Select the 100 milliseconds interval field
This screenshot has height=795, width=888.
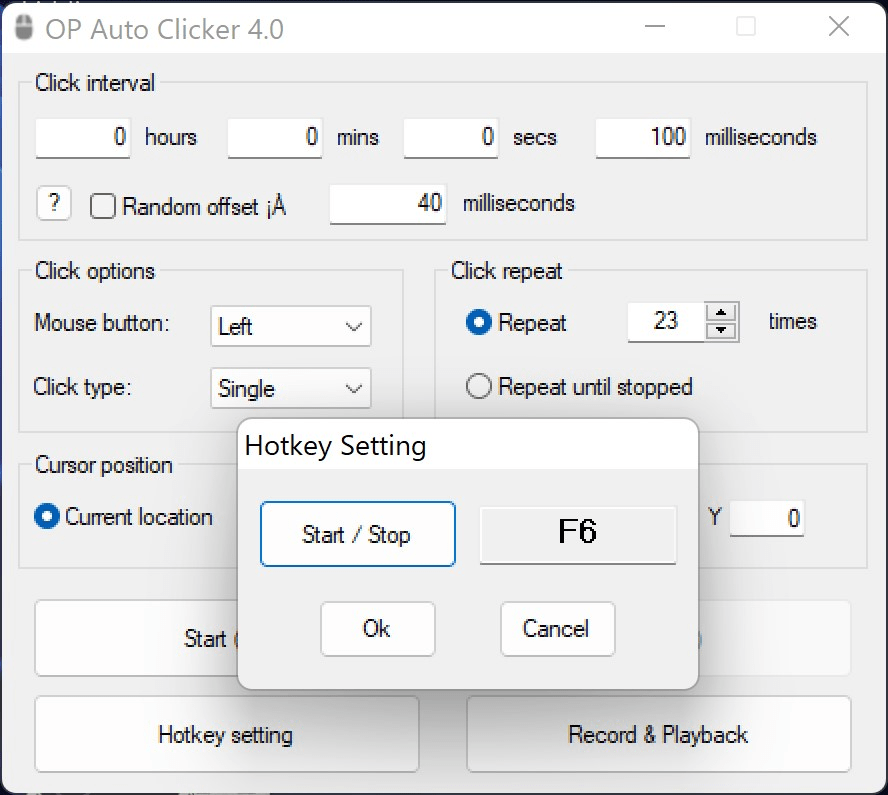point(642,137)
